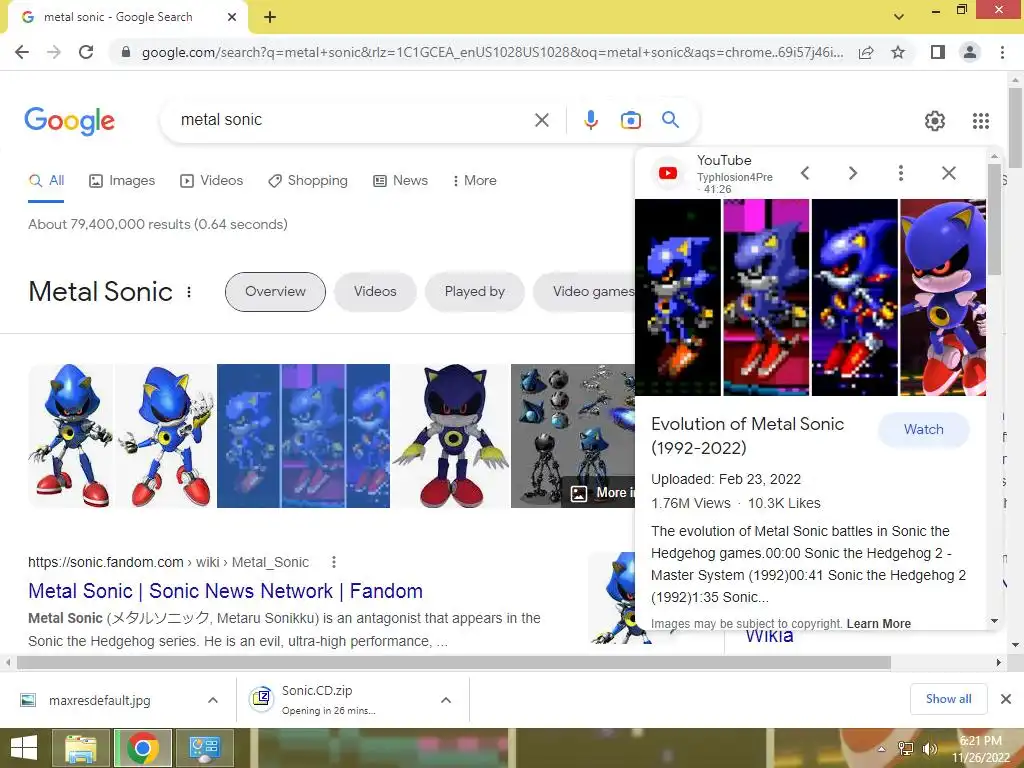1024x768 pixels.
Task: Close the metal sonic Google Search tab
Action: click(x=232, y=17)
